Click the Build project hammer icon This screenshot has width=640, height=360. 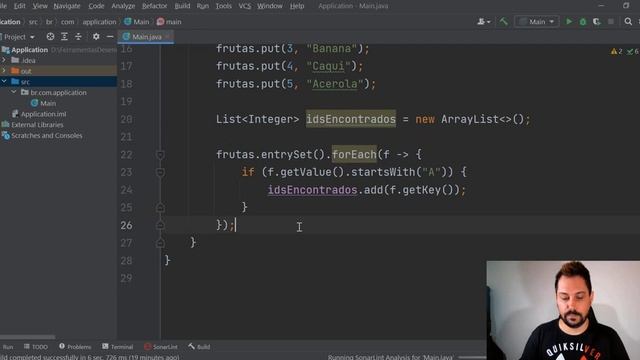click(503, 22)
